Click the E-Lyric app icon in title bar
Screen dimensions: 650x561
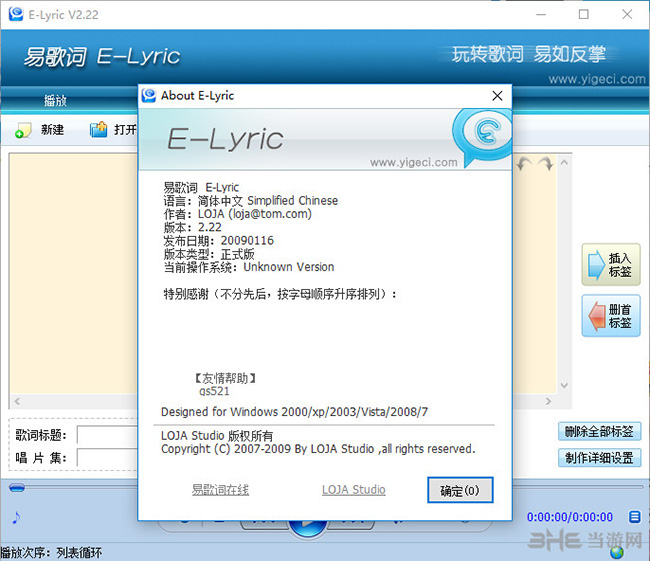(x=16, y=14)
